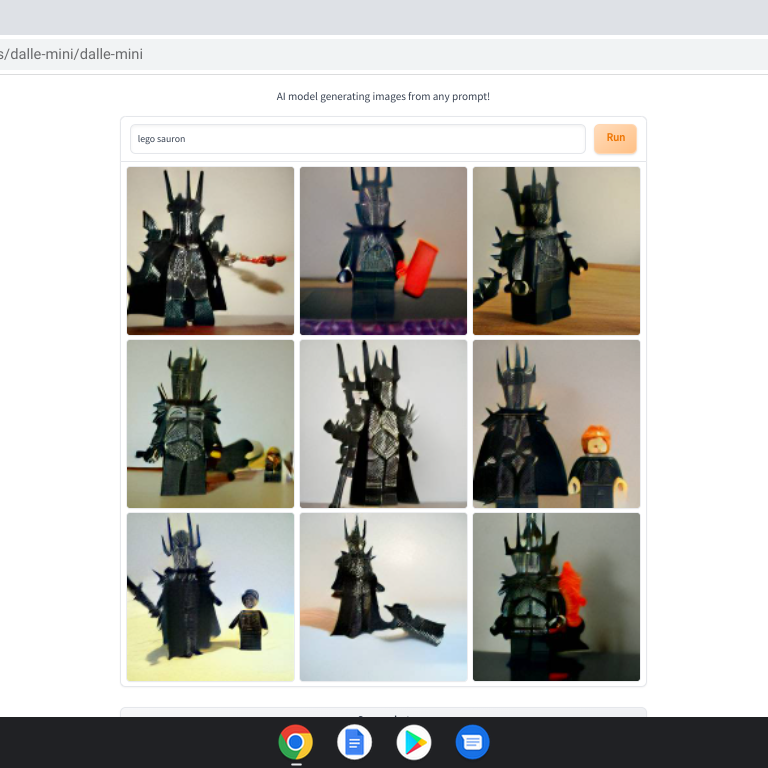Focus the prompt field containing 'lego sauron'

click(358, 139)
